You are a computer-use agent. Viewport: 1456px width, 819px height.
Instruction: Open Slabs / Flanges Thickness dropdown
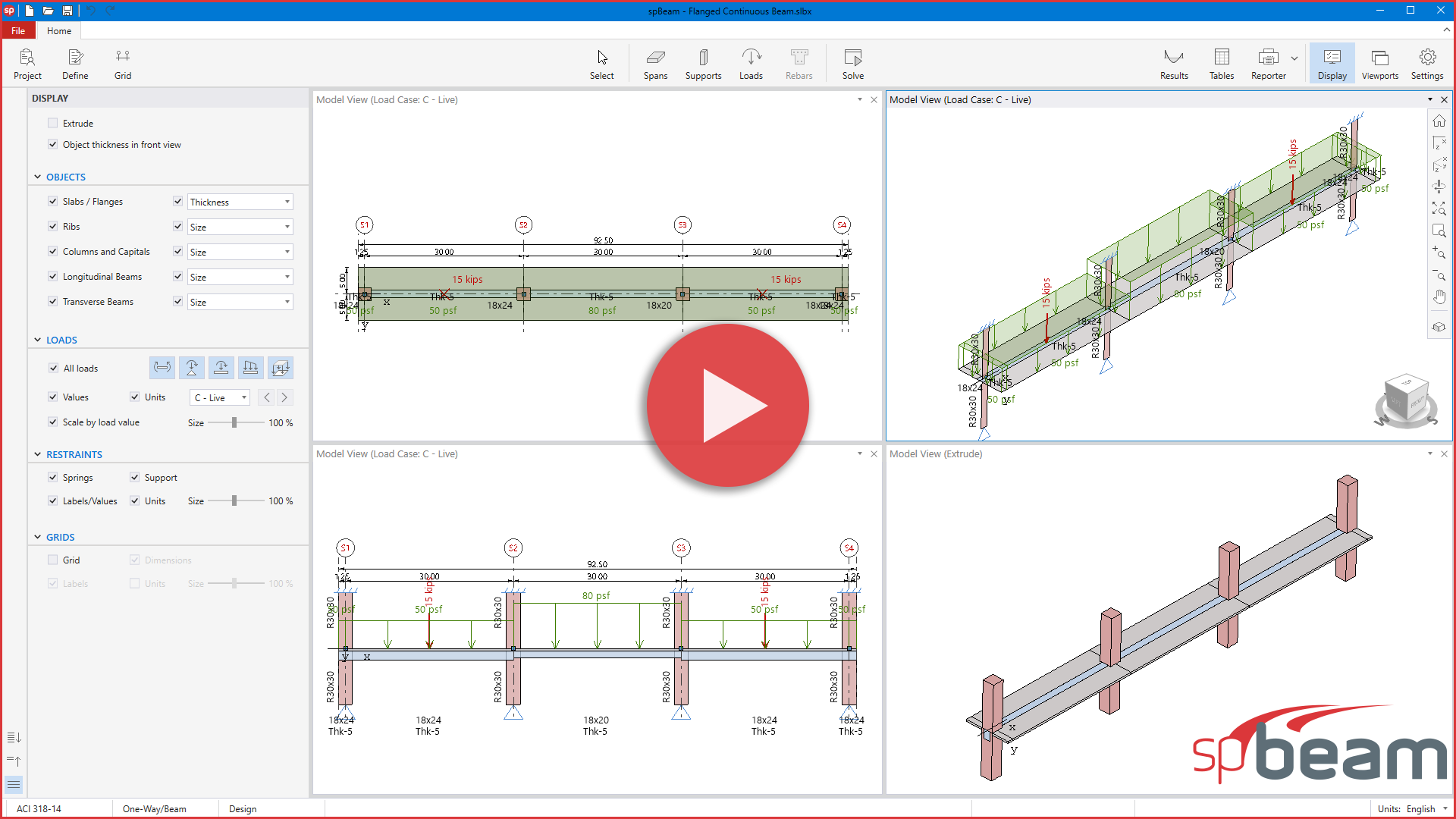240,202
